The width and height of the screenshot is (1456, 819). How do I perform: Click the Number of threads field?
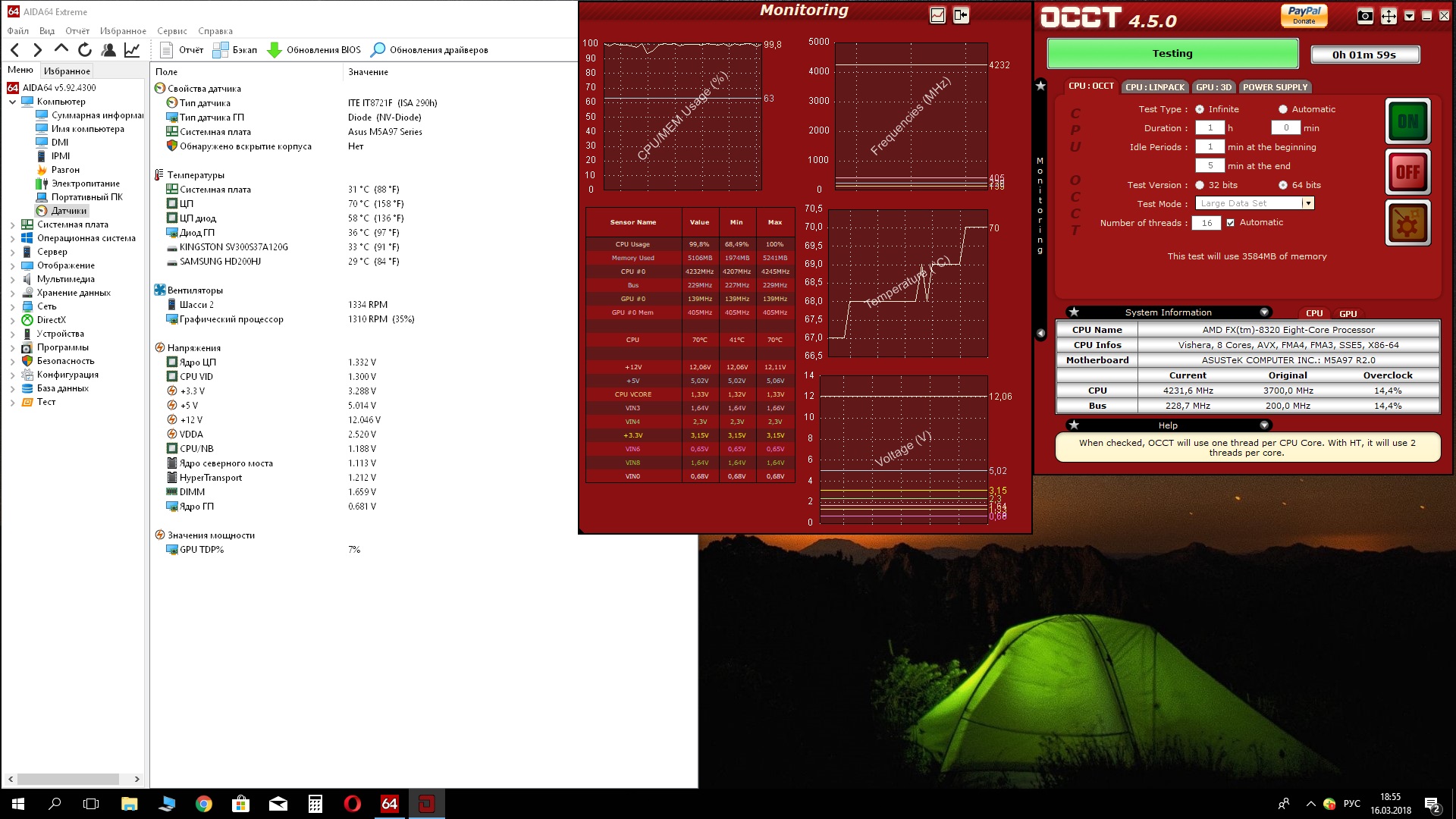pos(1207,223)
